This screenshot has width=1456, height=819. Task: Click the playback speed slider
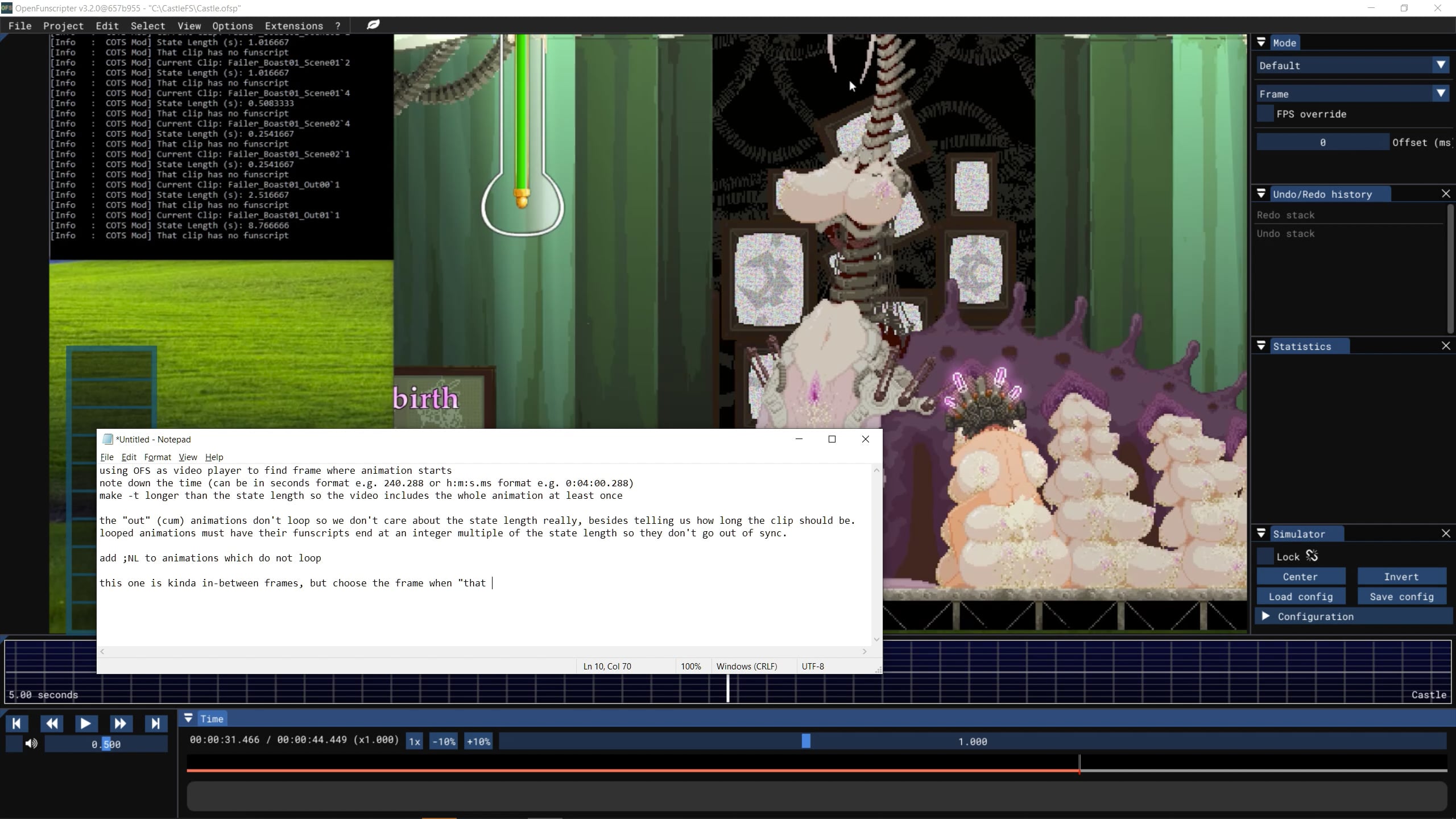pyautogui.click(x=972, y=741)
